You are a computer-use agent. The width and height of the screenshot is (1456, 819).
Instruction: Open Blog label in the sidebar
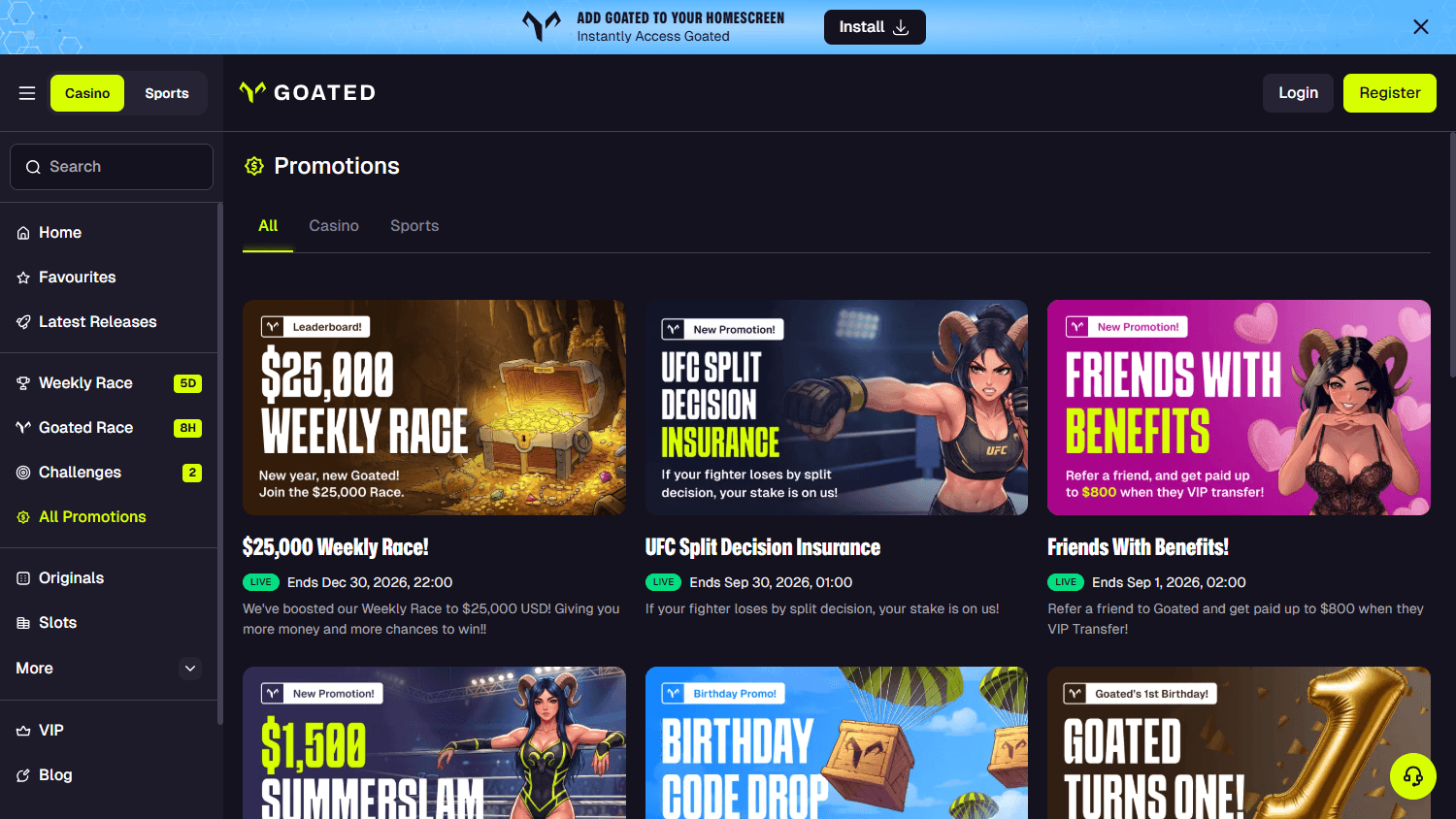coord(55,775)
